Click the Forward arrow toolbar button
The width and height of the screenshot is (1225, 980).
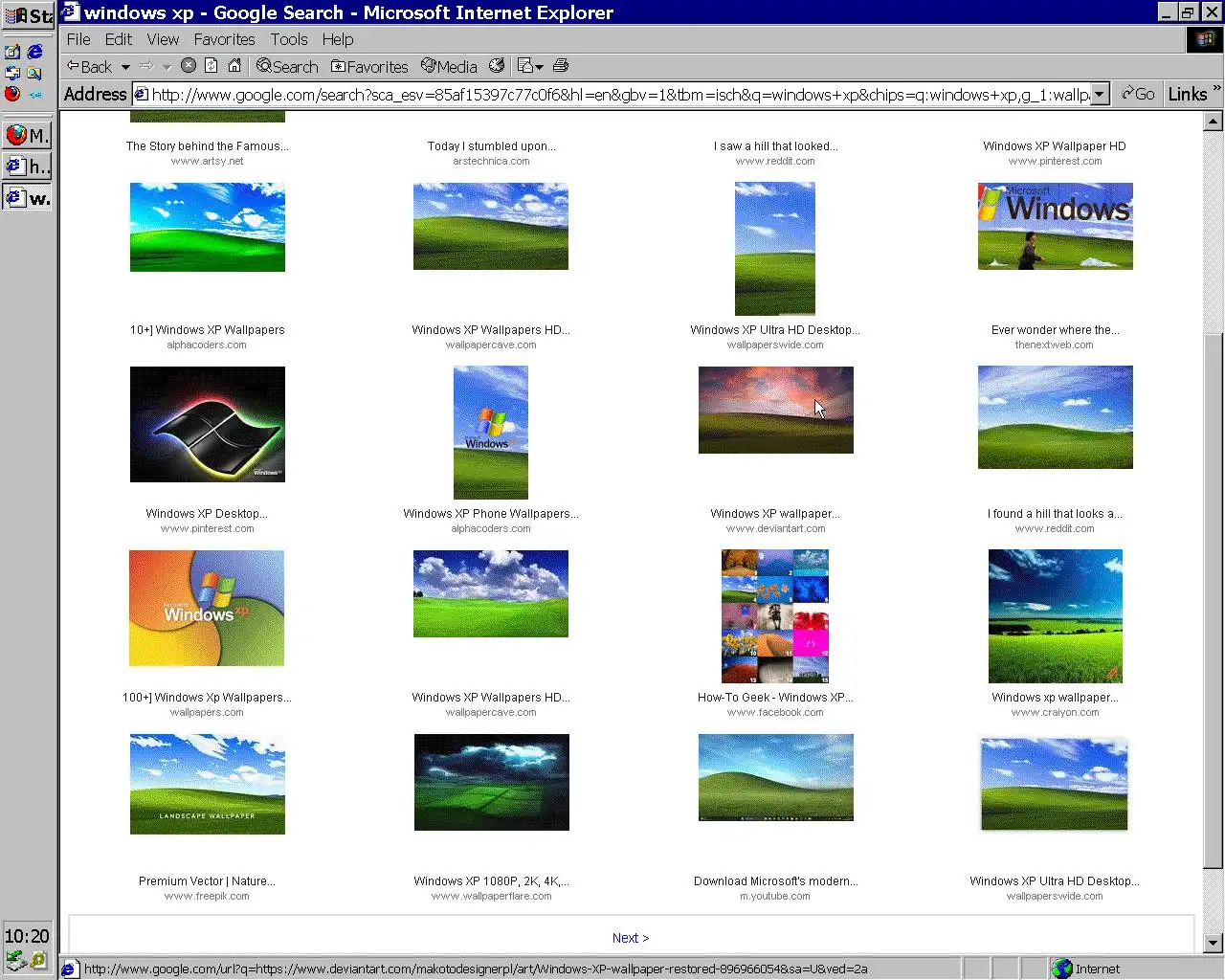pos(146,66)
